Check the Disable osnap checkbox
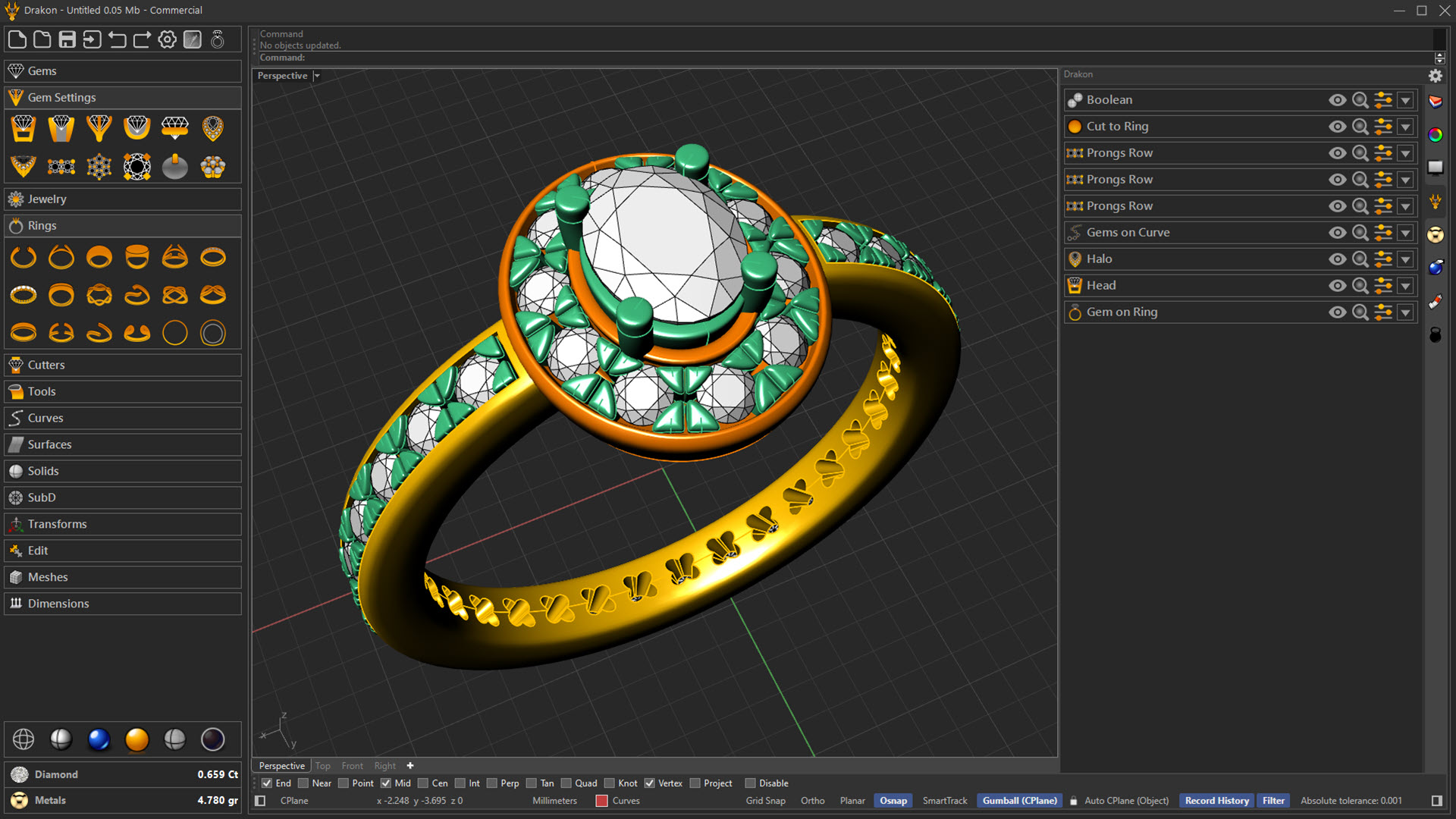Screen dimensions: 1456x819 [x=751, y=783]
